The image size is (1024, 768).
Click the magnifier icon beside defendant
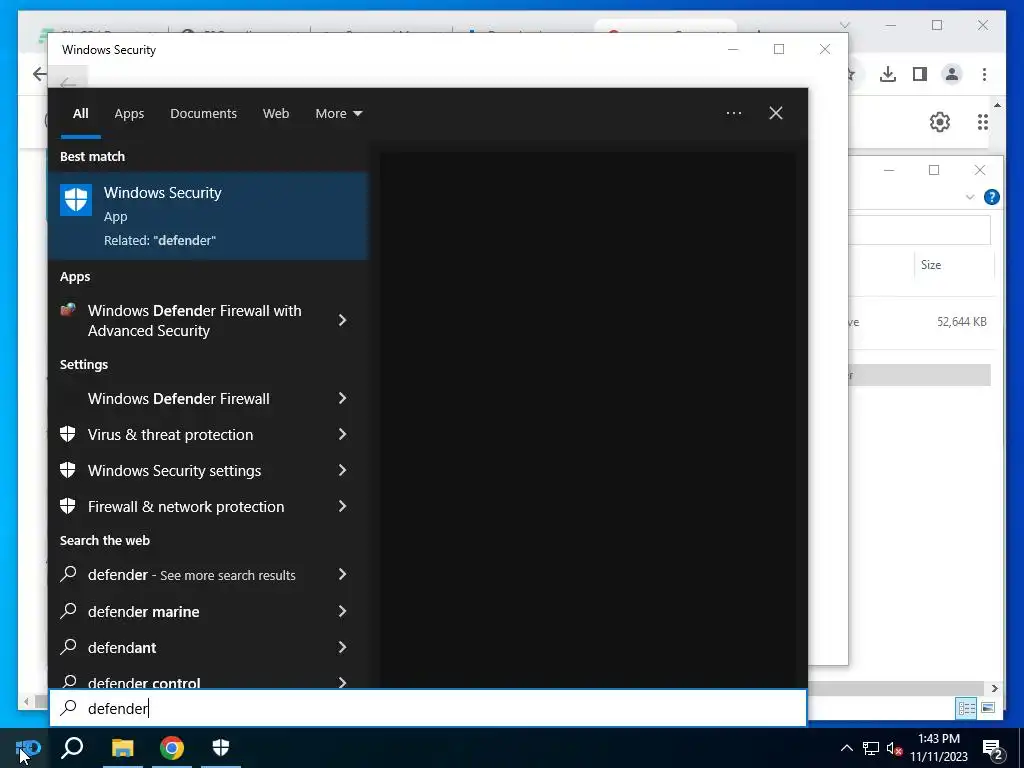pyautogui.click(x=68, y=647)
